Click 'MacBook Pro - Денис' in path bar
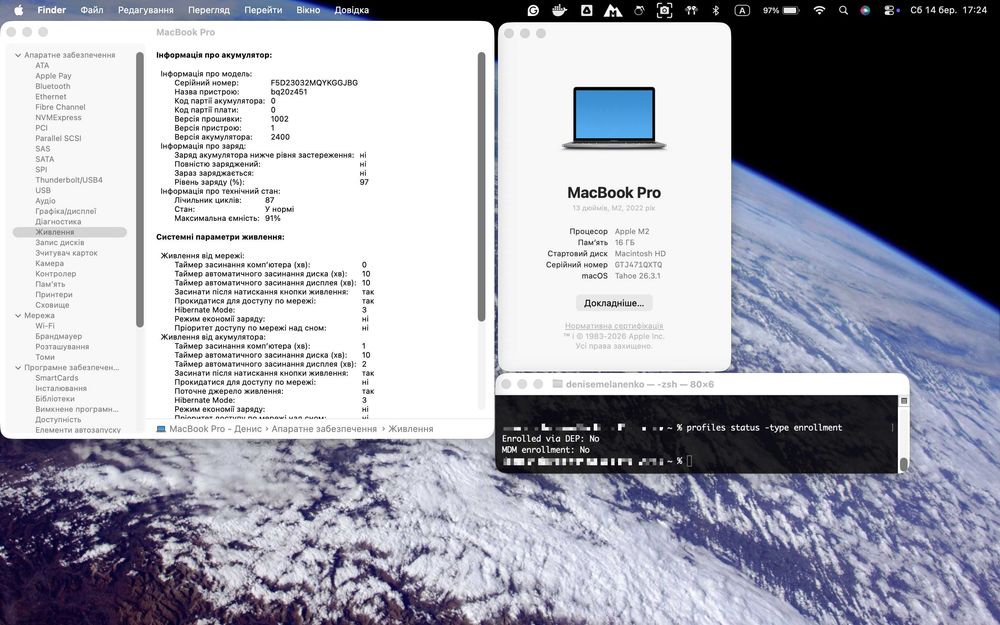Screen dimensions: 1000x625 (216, 429)
